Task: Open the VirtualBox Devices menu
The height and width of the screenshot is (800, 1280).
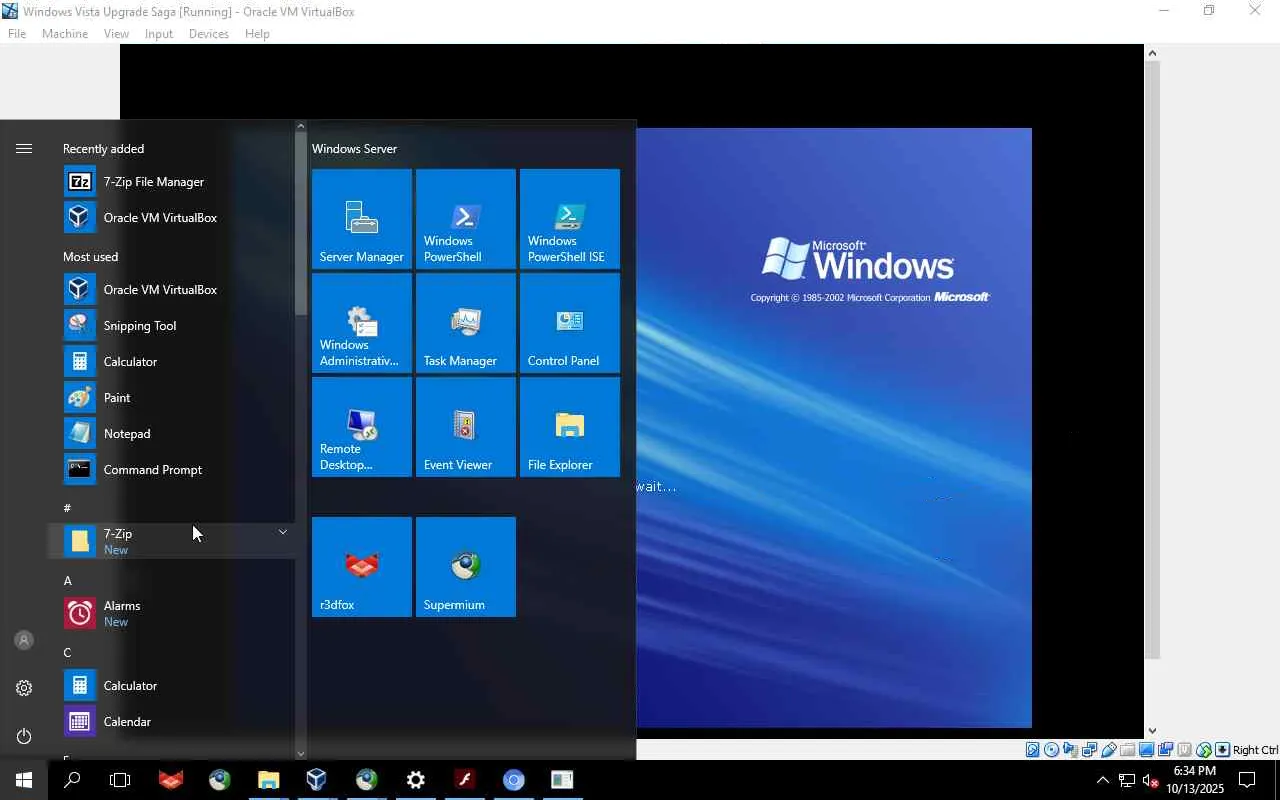Action: (x=209, y=34)
